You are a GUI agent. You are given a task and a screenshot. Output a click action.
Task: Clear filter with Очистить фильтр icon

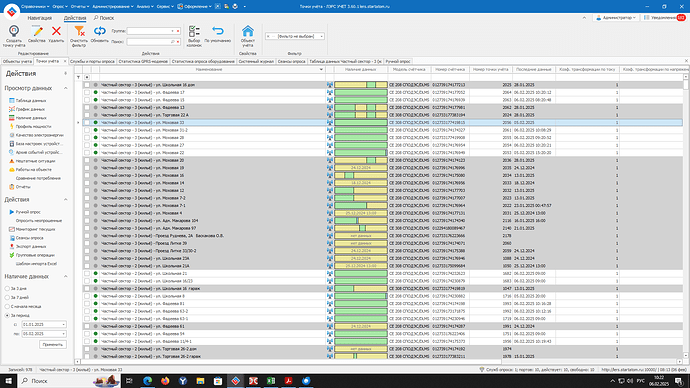[x=79, y=31]
